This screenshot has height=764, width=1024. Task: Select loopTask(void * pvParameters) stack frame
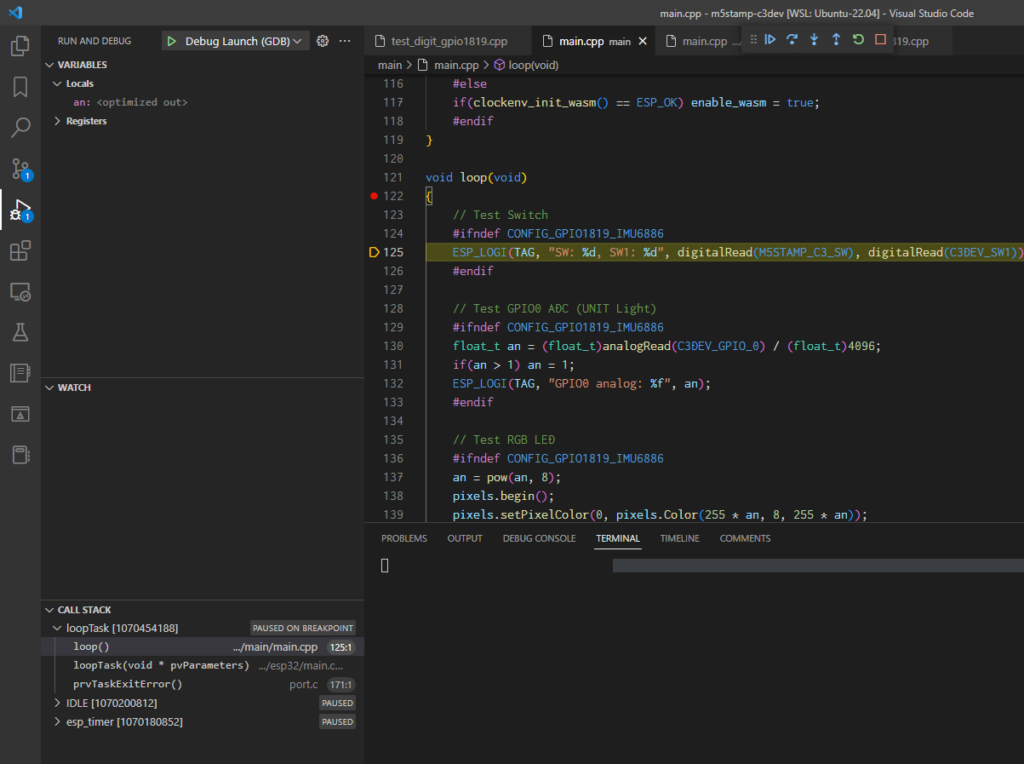tap(160, 666)
